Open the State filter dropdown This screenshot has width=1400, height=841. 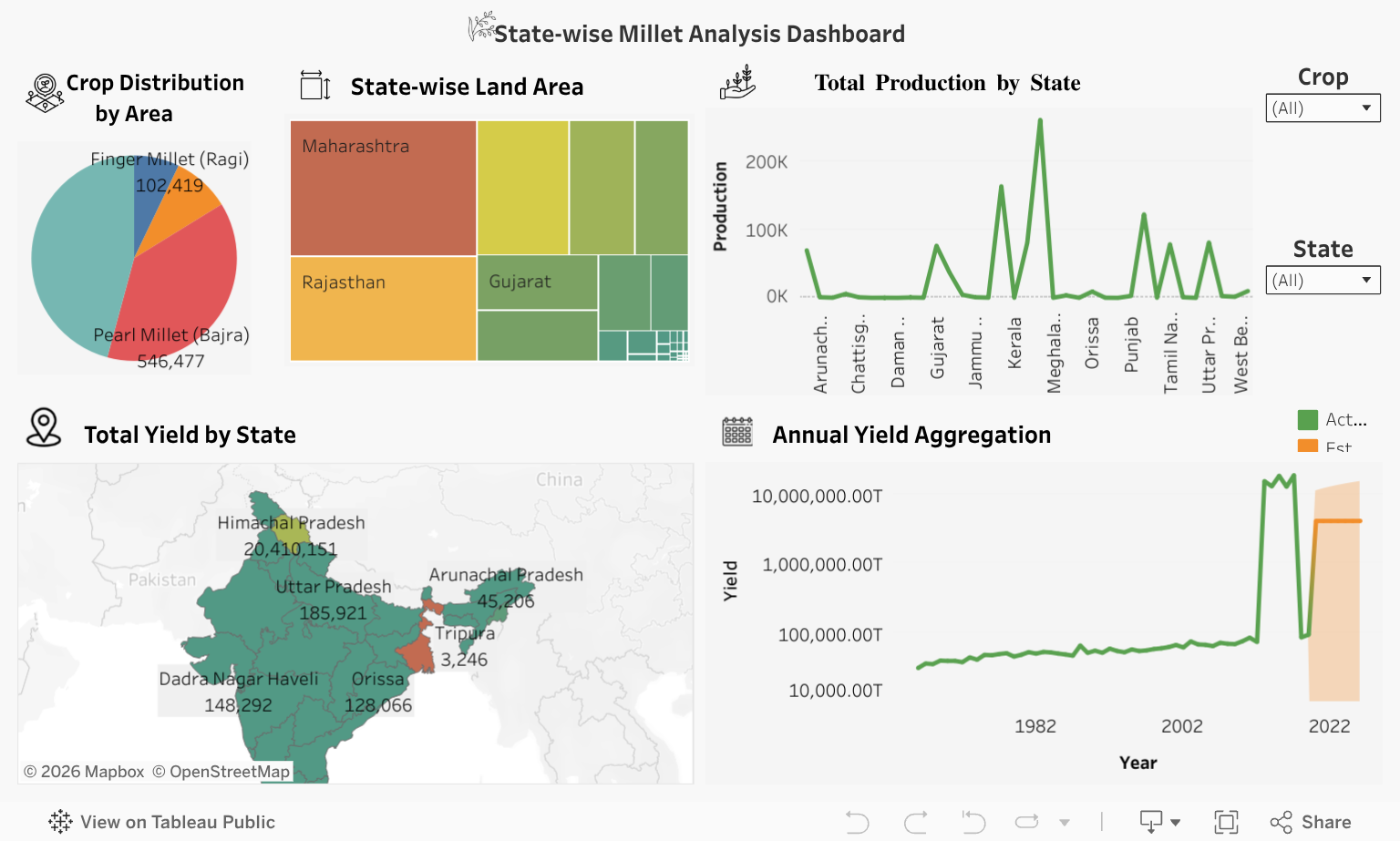(1323, 281)
